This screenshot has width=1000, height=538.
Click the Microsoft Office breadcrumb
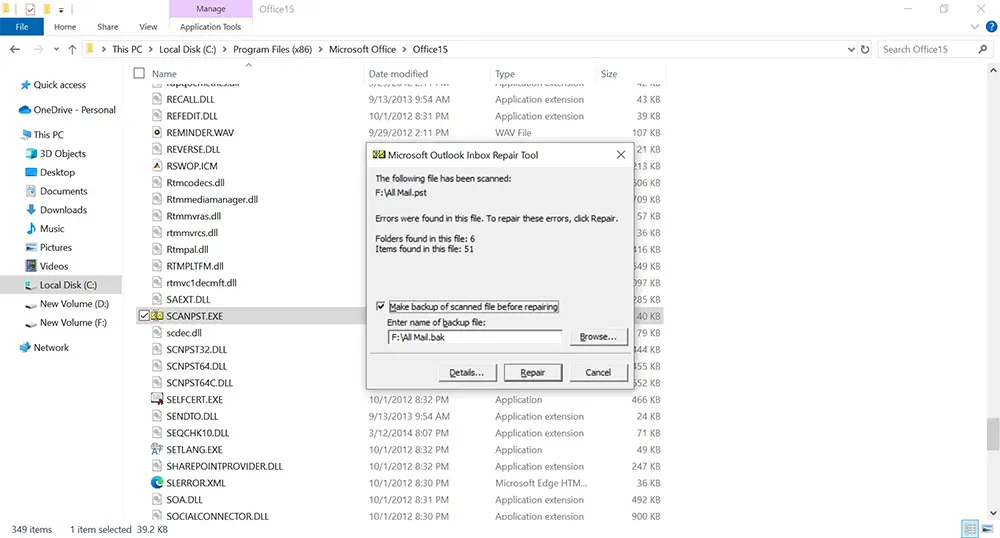[x=362, y=49]
